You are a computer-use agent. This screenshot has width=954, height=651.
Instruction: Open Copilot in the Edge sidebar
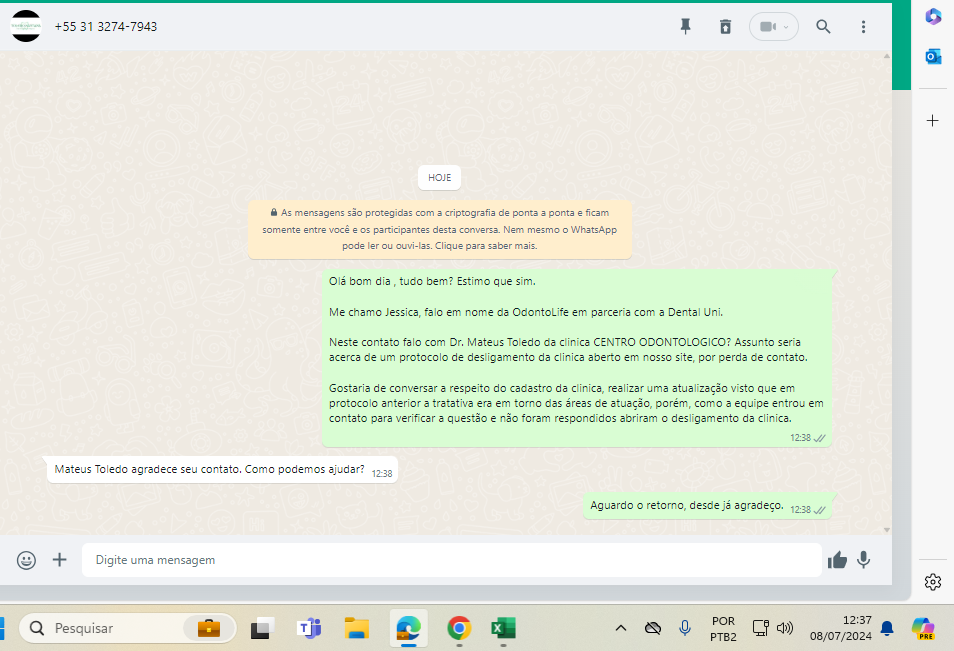click(x=933, y=16)
